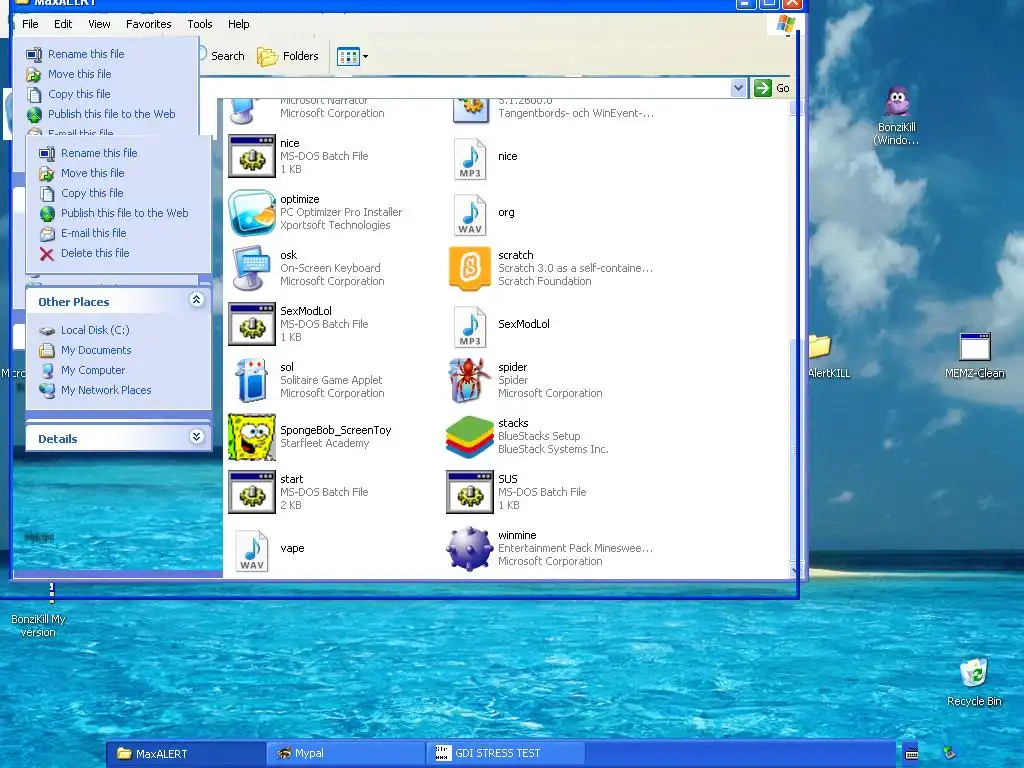Click the Folders toolbar button
Viewport: 1024px width, 768px height.
tap(288, 57)
